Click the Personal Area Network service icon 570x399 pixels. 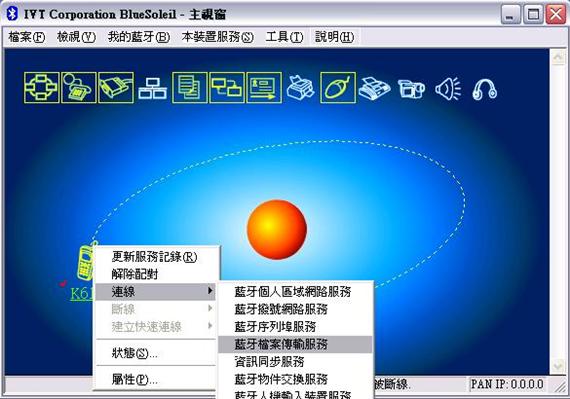coord(42,88)
